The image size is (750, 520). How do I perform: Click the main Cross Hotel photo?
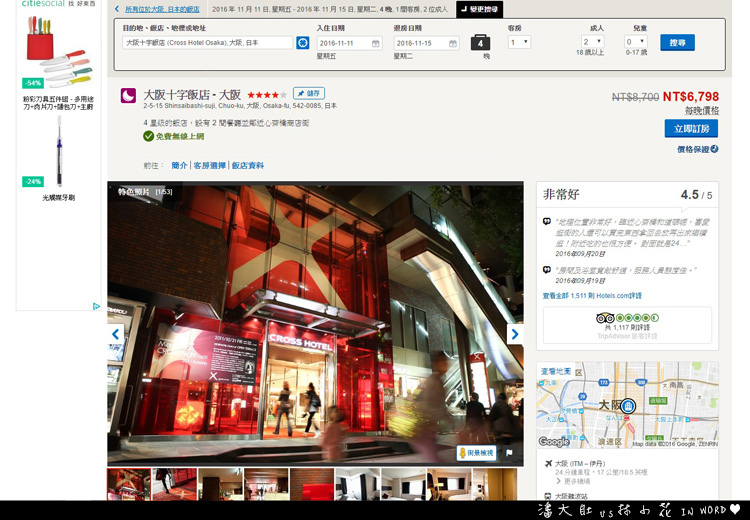(315, 323)
